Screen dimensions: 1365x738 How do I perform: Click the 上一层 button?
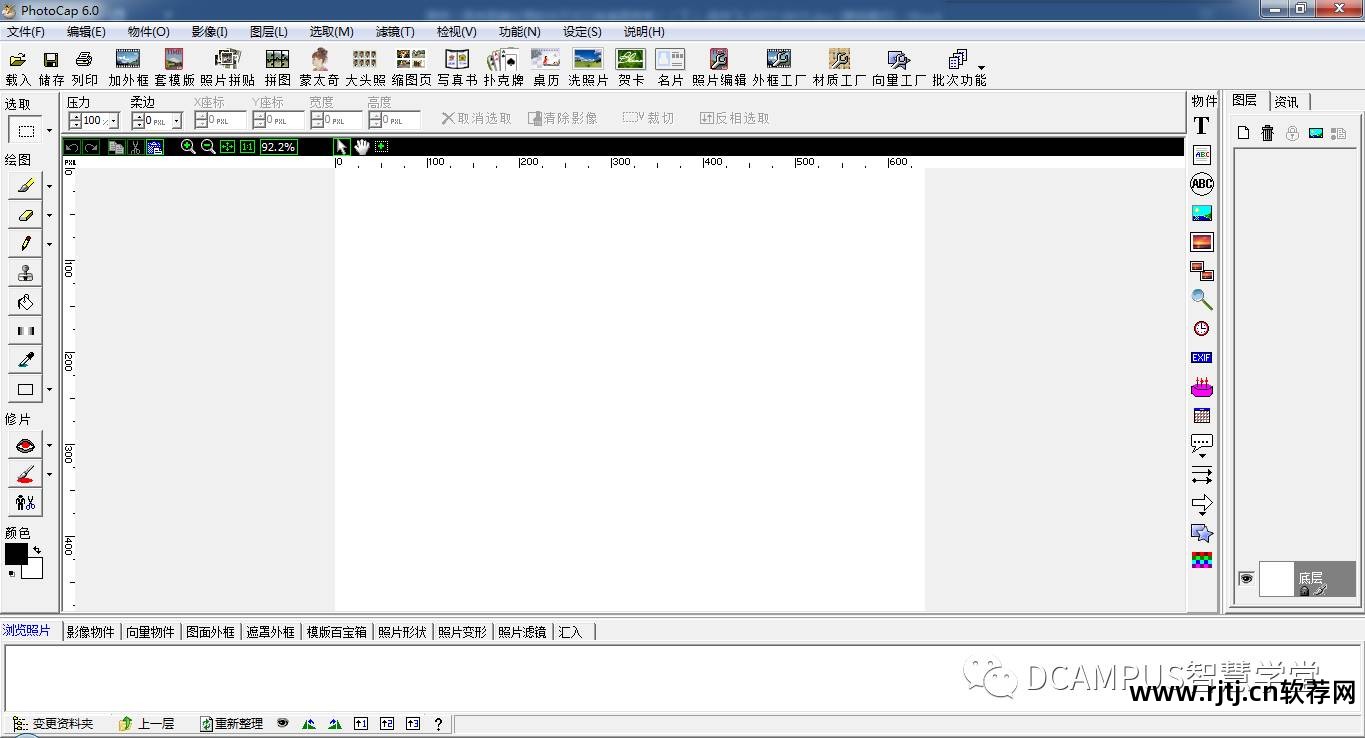click(146, 723)
